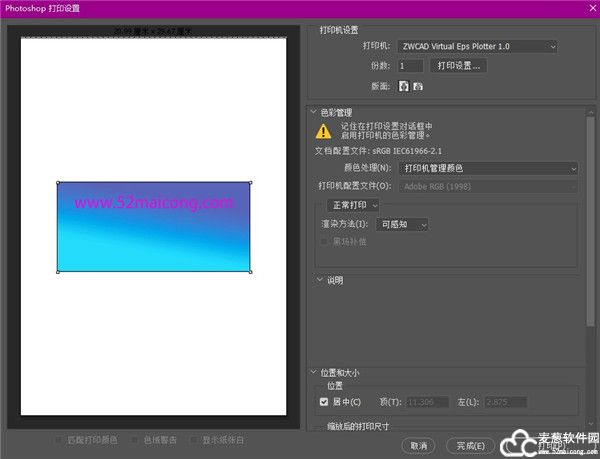Click the yellow color management warning icon
Image resolution: width=600 pixels, height=459 pixels.
323,131
